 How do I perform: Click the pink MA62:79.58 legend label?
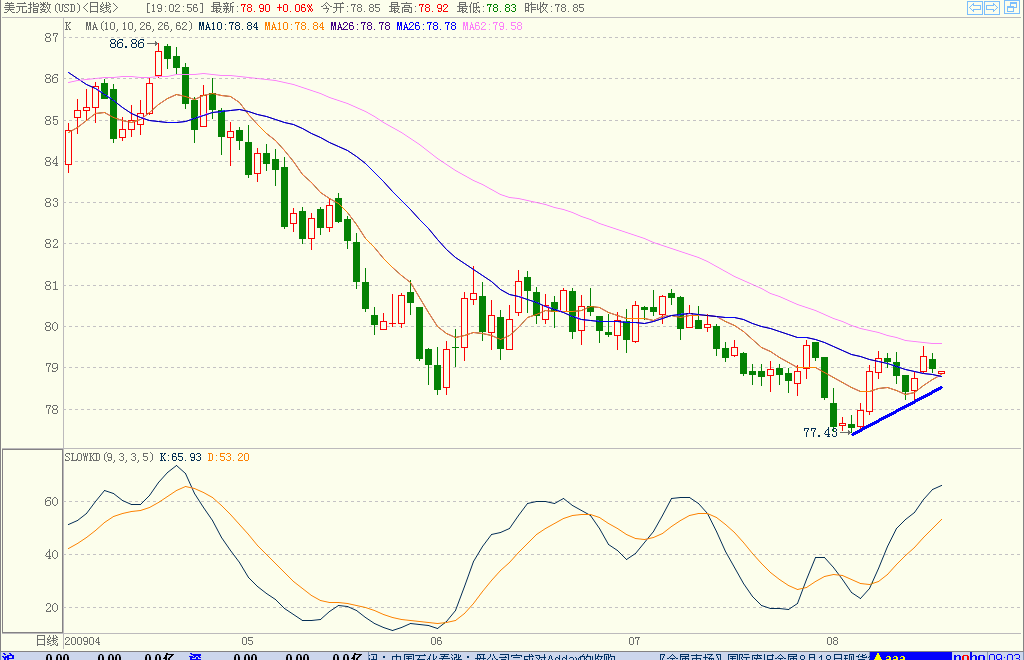pyautogui.click(x=492, y=26)
